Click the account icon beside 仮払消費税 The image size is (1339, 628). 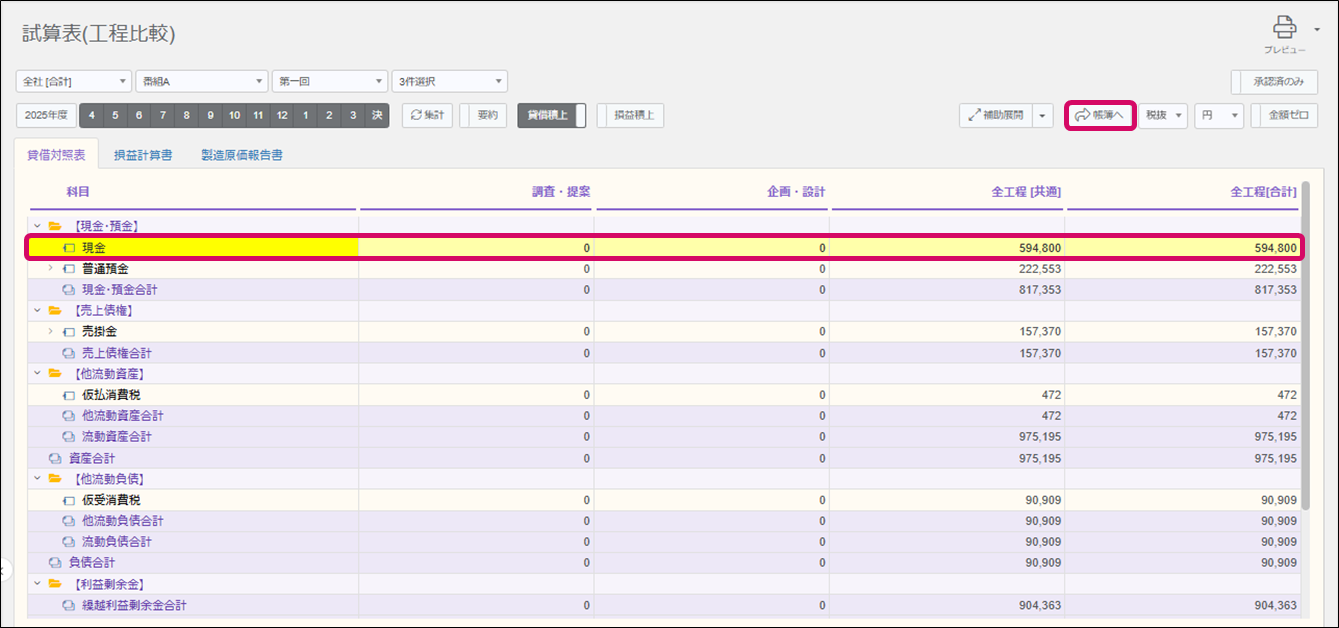coord(69,395)
